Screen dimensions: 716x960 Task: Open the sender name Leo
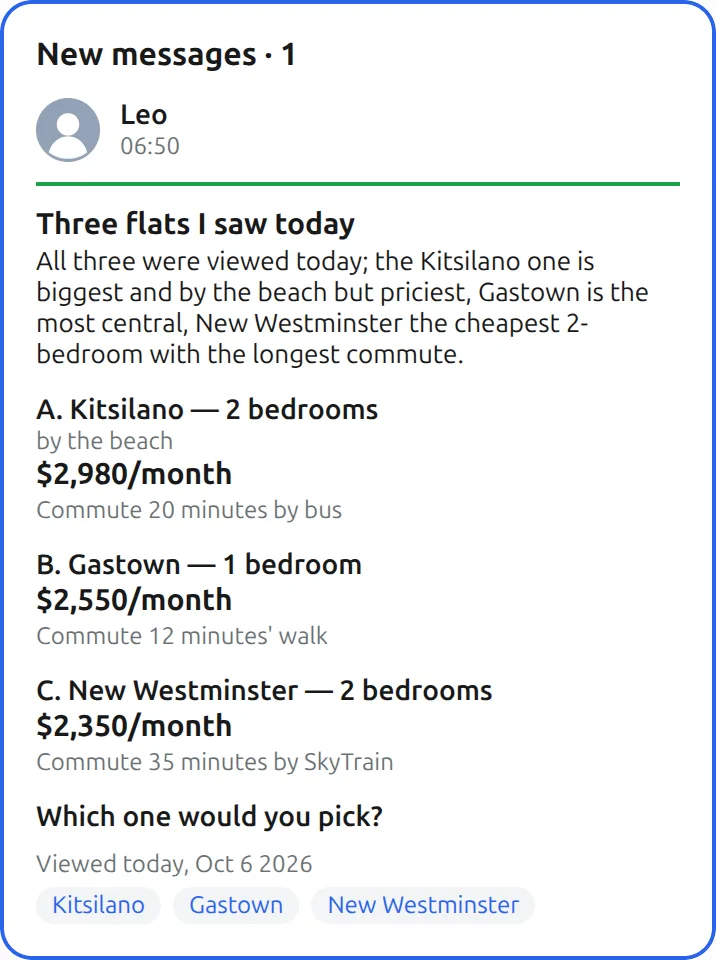(143, 114)
